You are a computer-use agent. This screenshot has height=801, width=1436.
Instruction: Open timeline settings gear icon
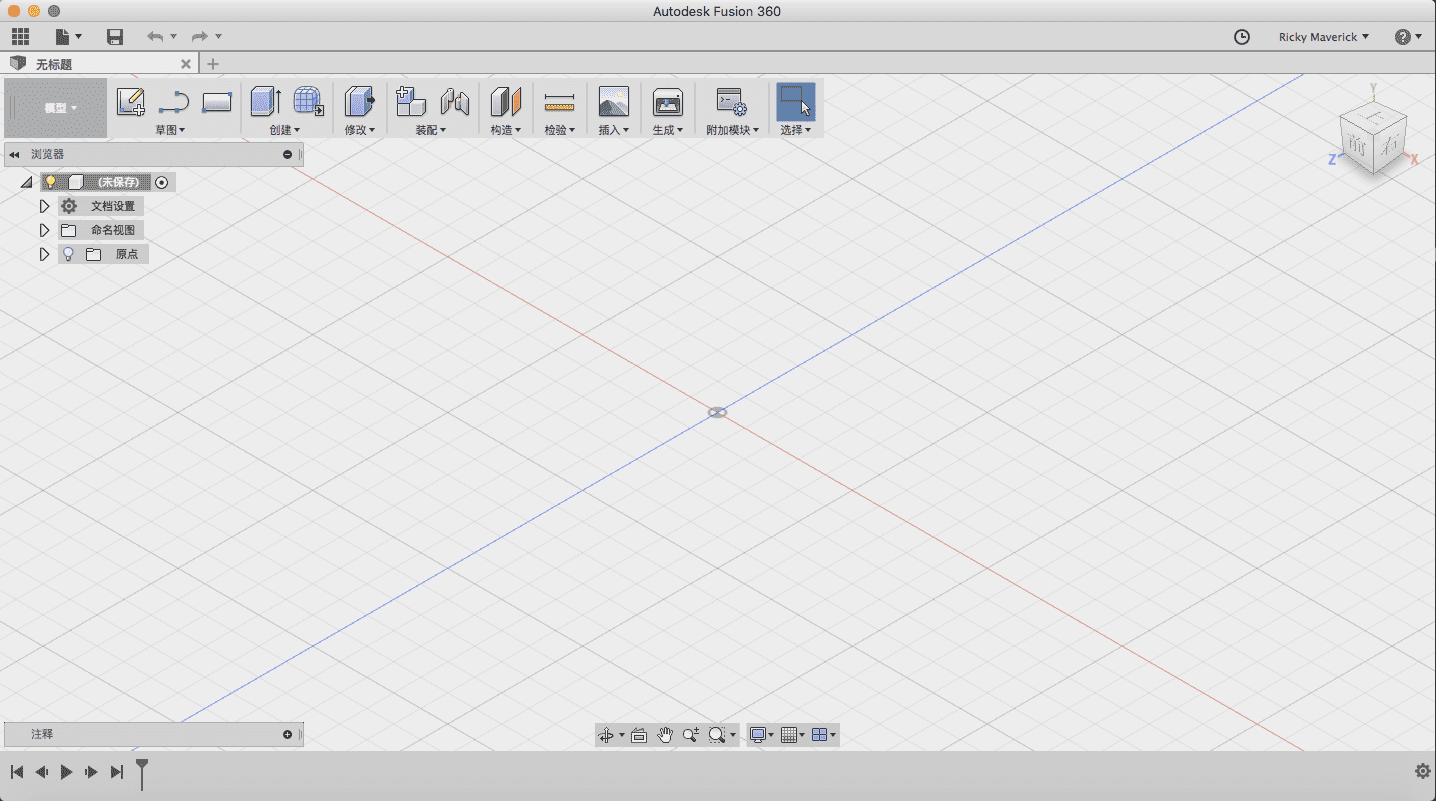pyautogui.click(x=1423, y=771)
